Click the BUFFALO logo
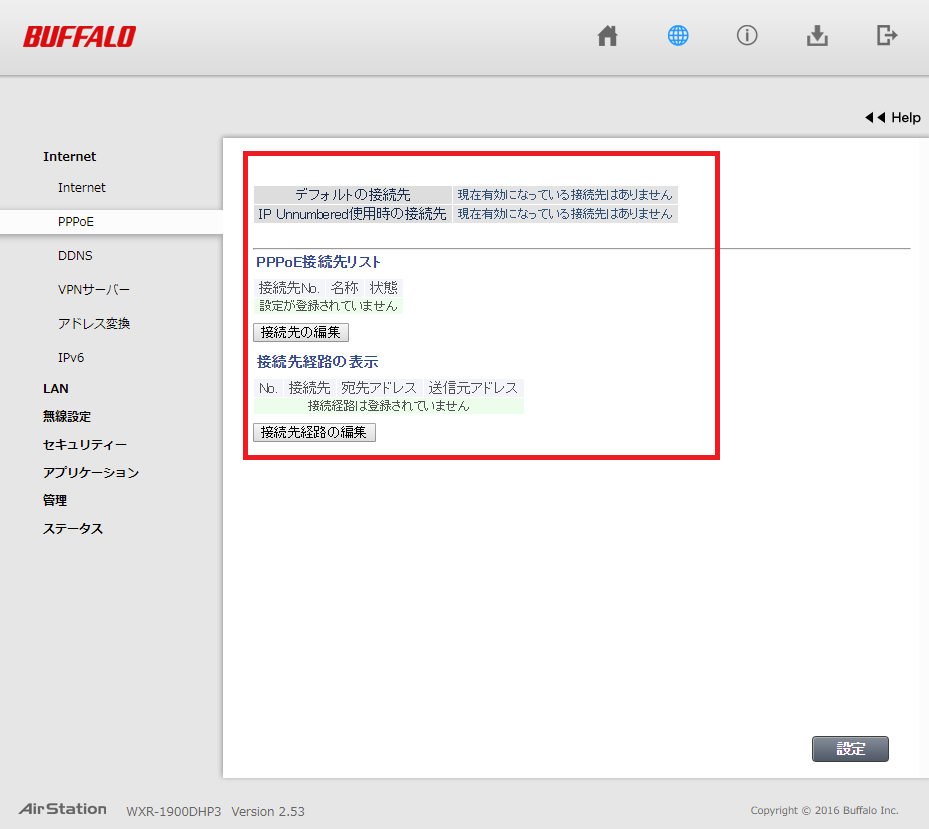Viewport: 929px width, 829px height. 79,37
